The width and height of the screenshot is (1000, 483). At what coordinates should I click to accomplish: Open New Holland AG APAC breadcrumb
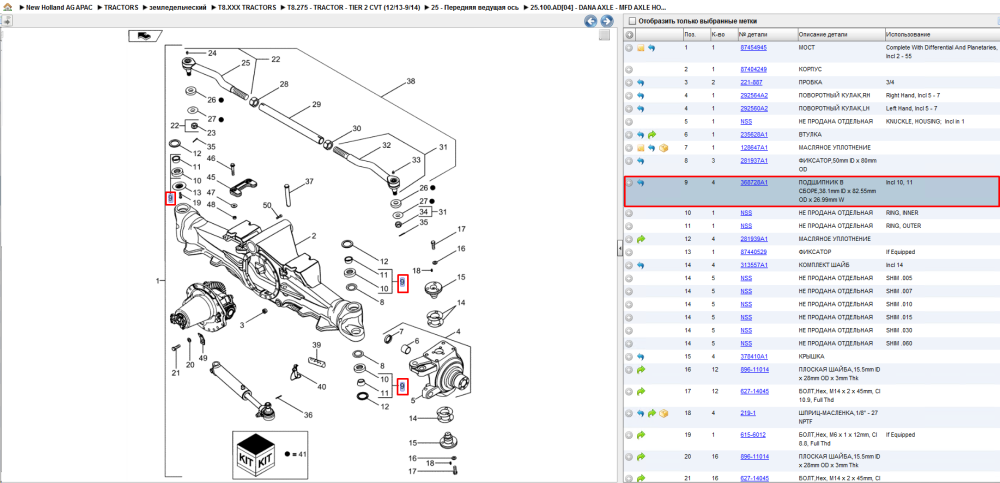coord(60,7)
